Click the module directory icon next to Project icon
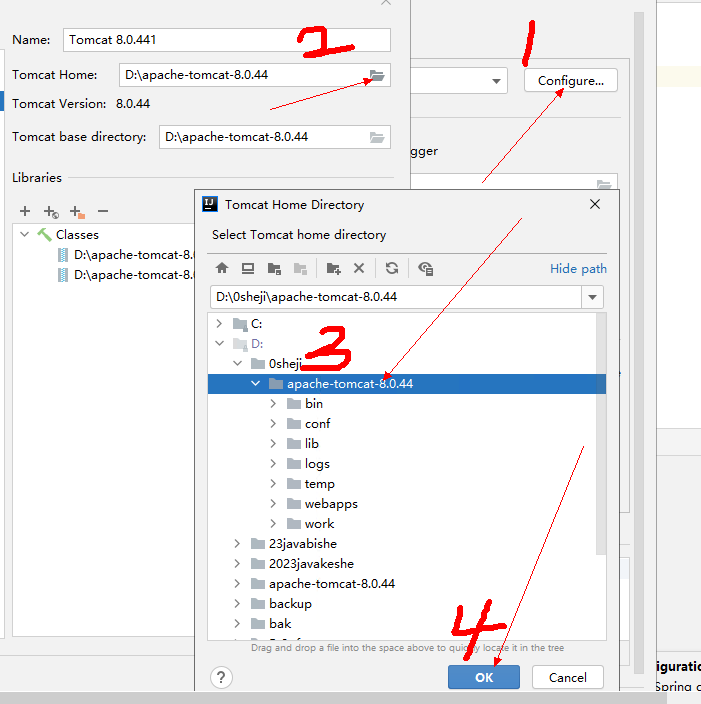Screen dimensions: 701x704 pyautogui.click(x=300, y=268)
